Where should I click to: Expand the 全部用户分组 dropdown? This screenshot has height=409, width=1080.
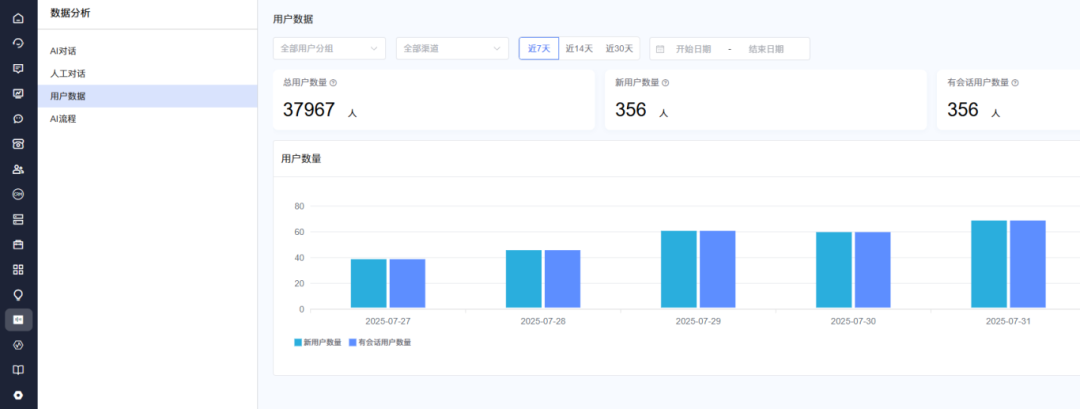[329, 48]
